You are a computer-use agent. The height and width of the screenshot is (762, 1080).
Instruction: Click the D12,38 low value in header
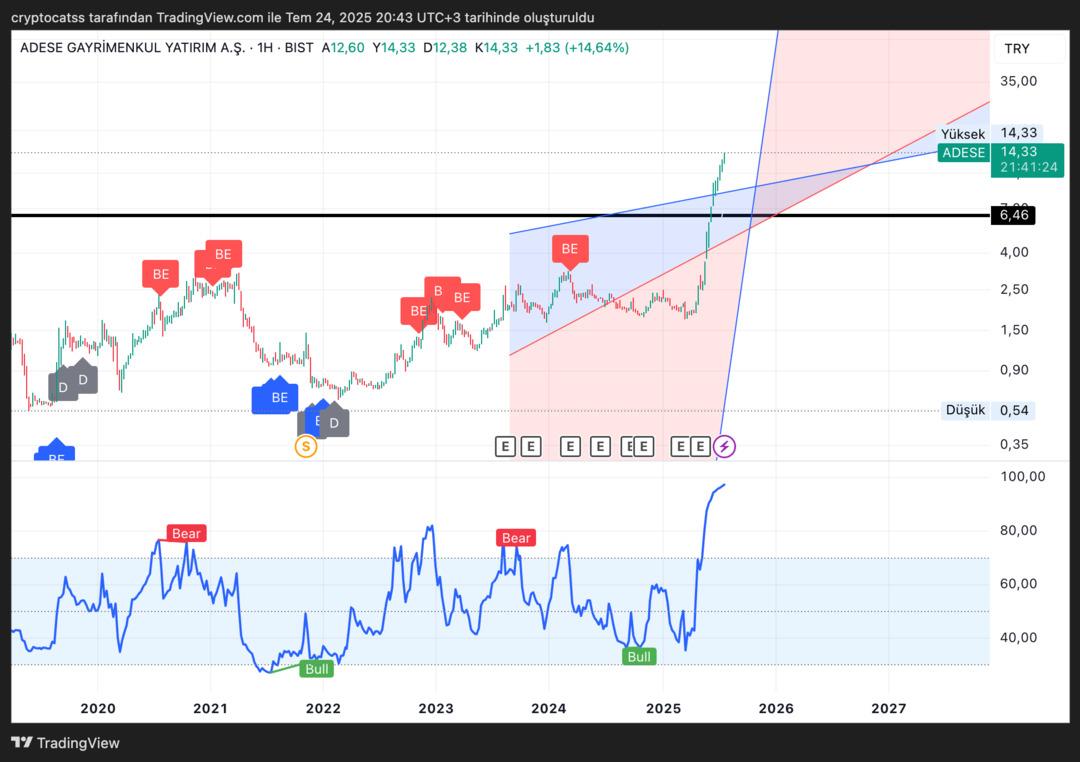445,48
